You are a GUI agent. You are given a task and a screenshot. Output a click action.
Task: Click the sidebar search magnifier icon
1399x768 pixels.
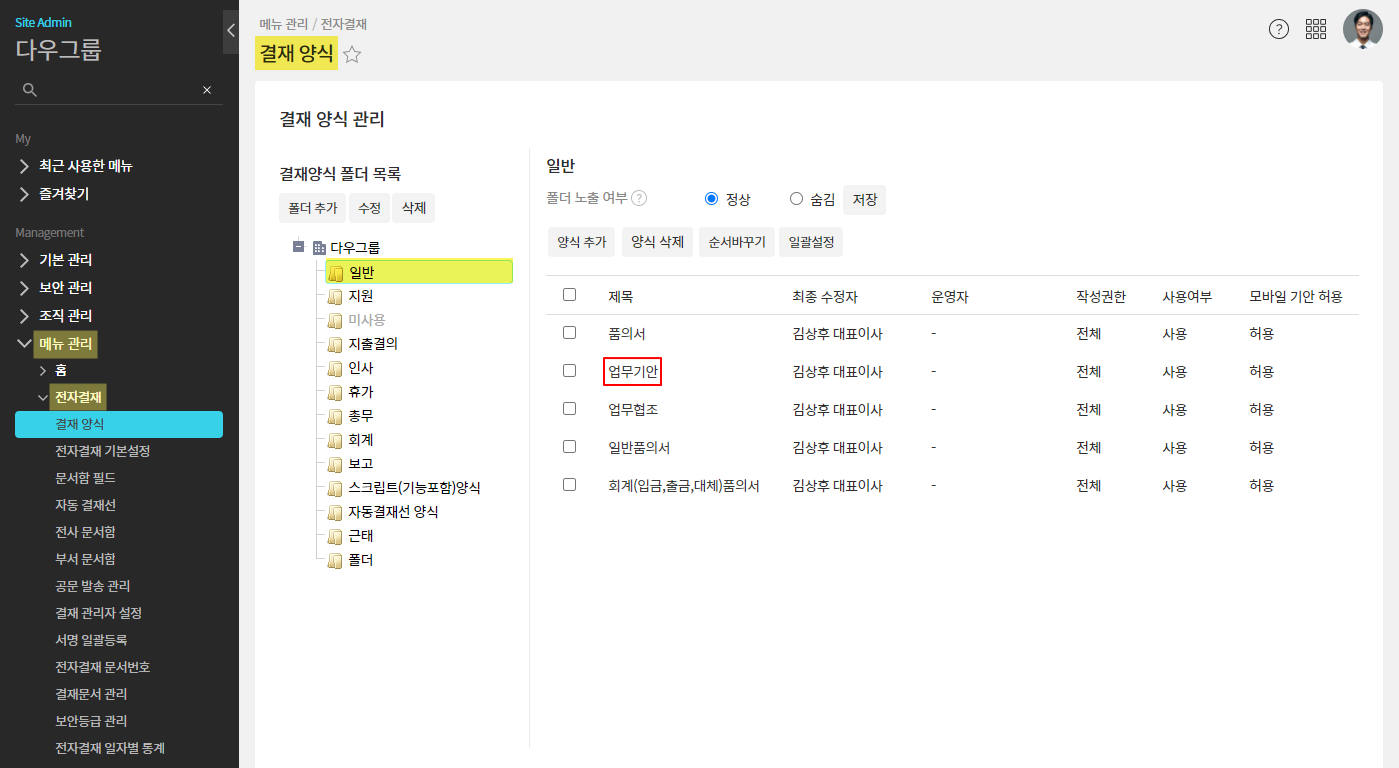click(30, 90)
